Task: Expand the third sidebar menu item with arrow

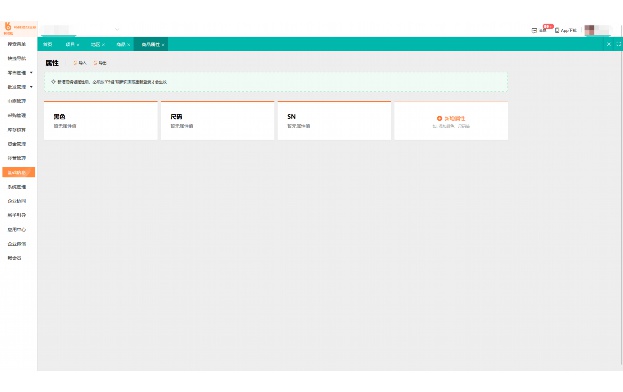Action: tap(19, 73)
